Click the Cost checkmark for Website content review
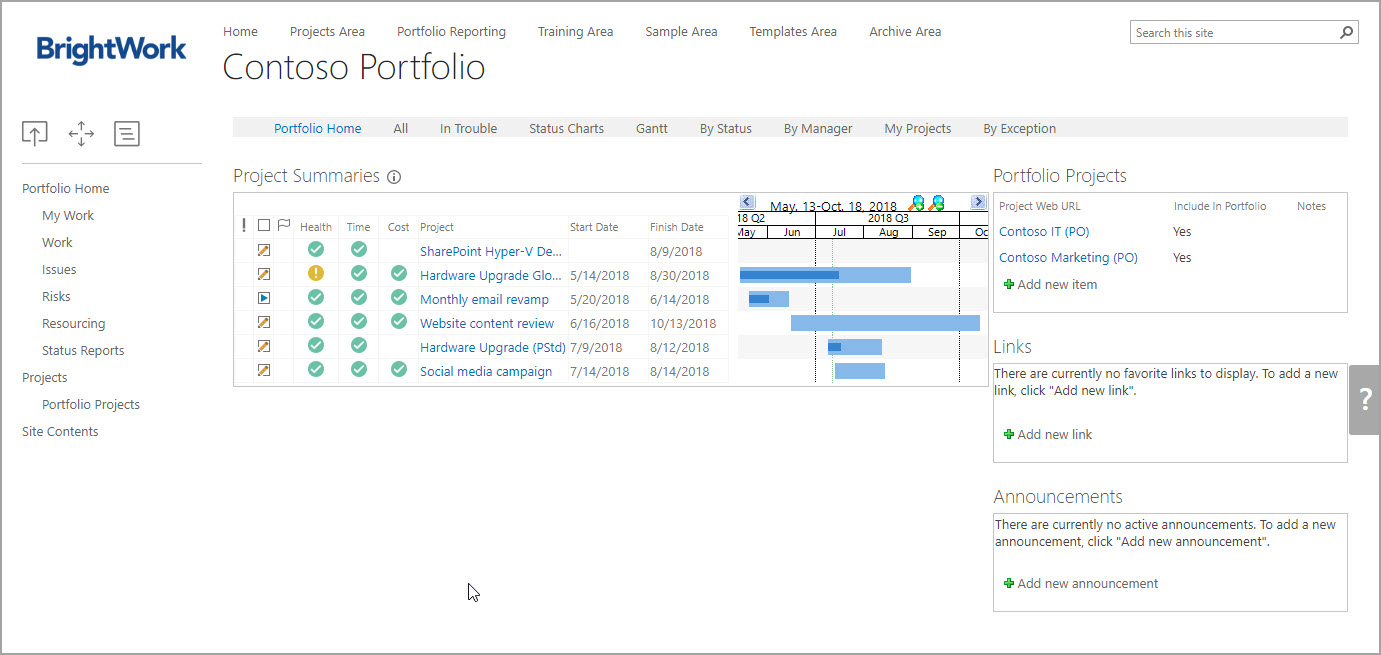Screen dimensions: 1381x655 coord(399,321)
